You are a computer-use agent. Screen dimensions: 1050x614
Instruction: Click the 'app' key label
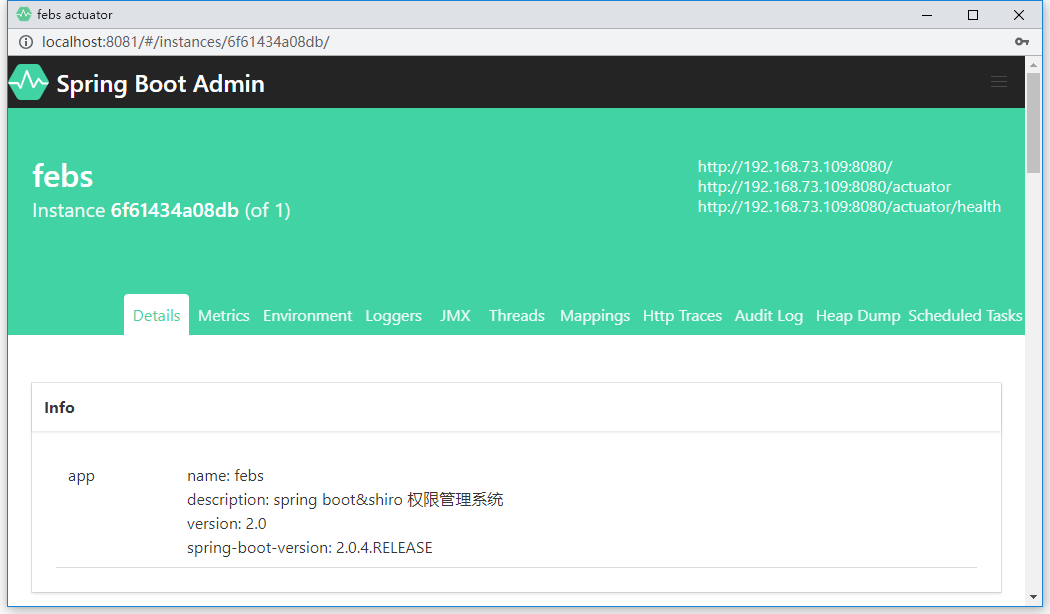81,476
